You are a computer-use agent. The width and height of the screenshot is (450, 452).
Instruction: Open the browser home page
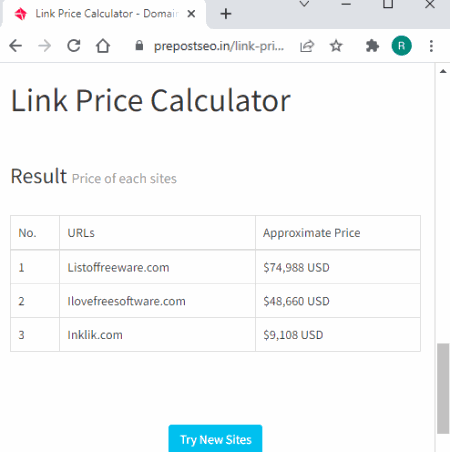click(103, 46)
